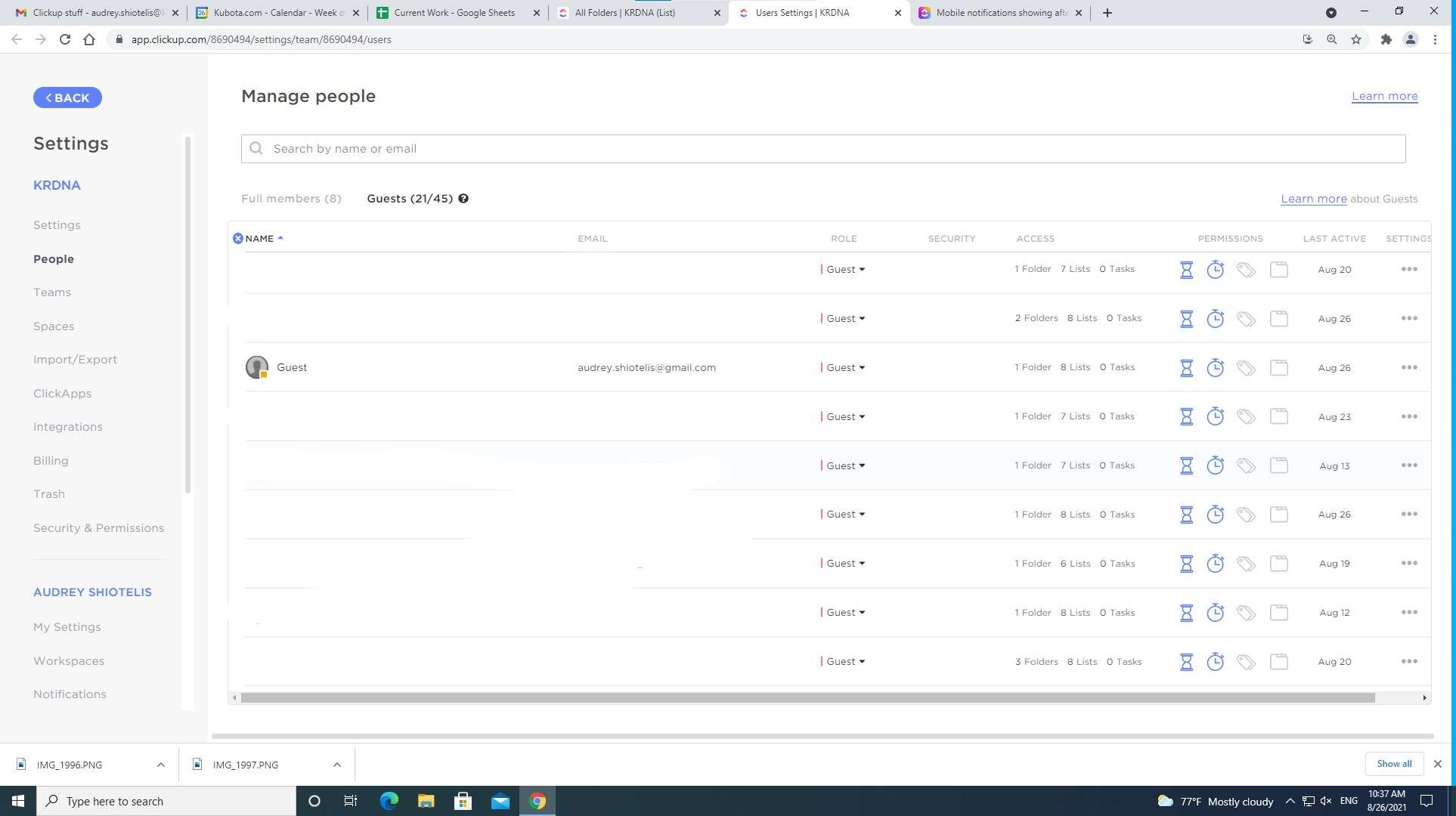Open three-dot settings menu in Aug 13 row
Viewport: 1456px width, 816px height.
pos(1408,465)
